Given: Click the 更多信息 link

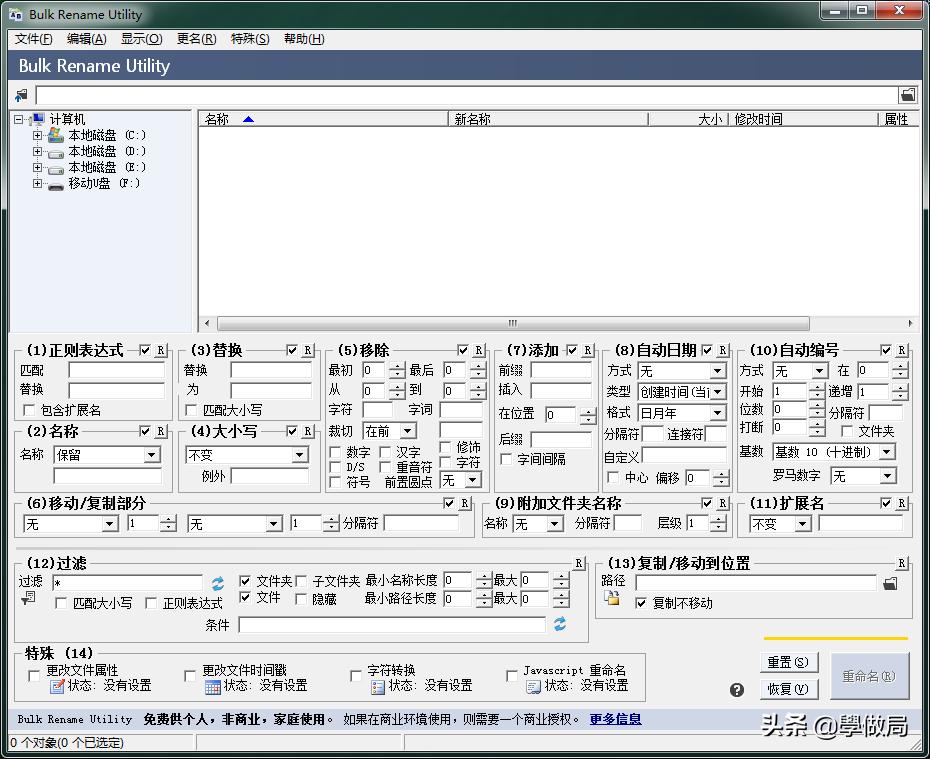Looking at the screenshot, I should tap(615, 719).
